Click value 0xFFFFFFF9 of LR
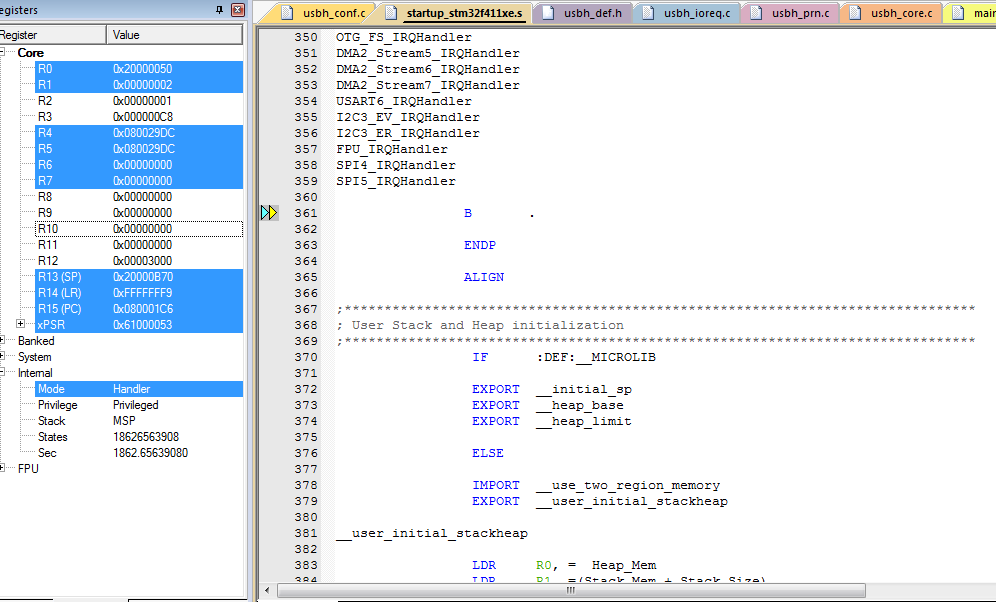 142,293
